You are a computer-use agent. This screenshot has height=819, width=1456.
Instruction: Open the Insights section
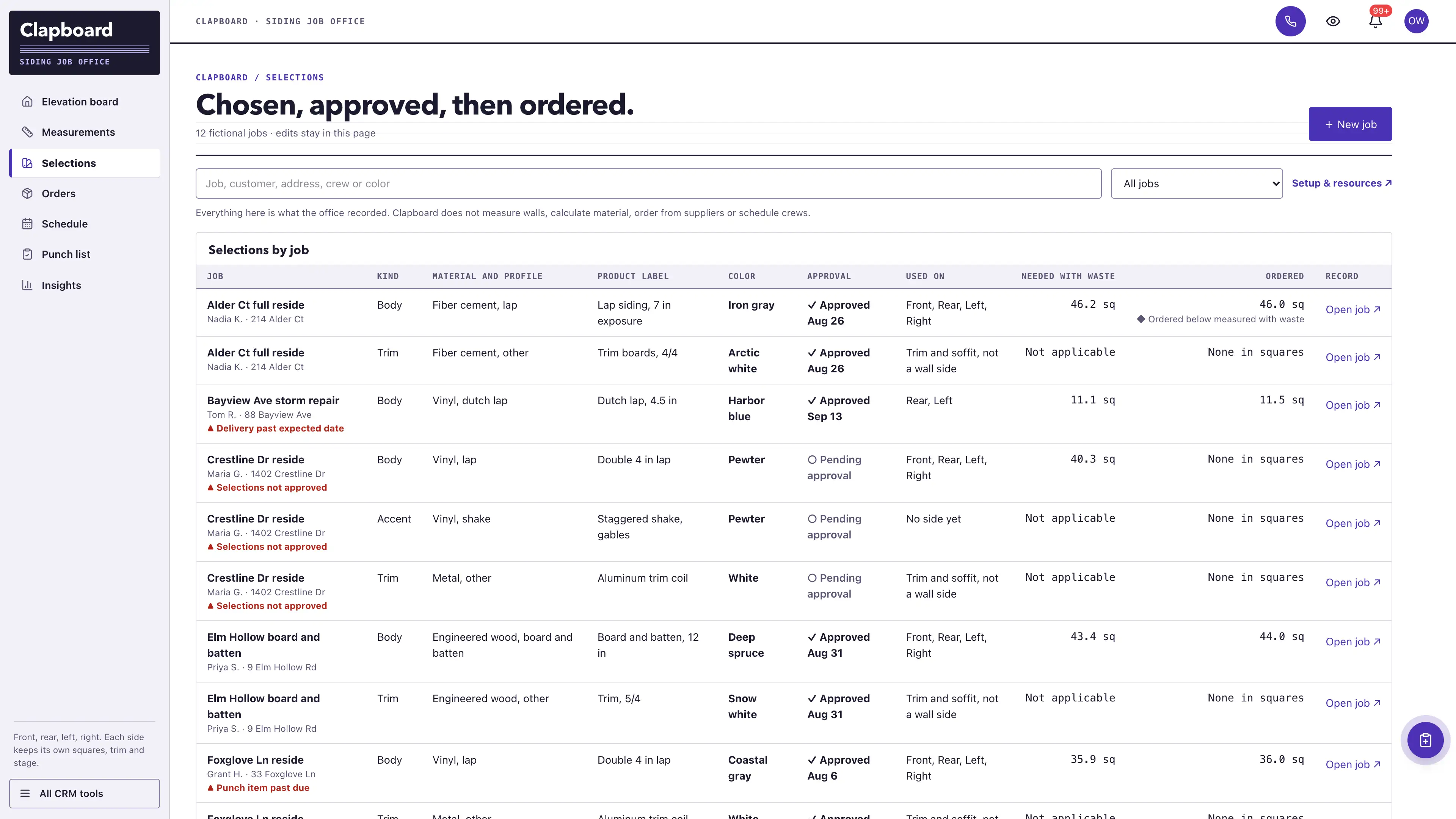85,285
